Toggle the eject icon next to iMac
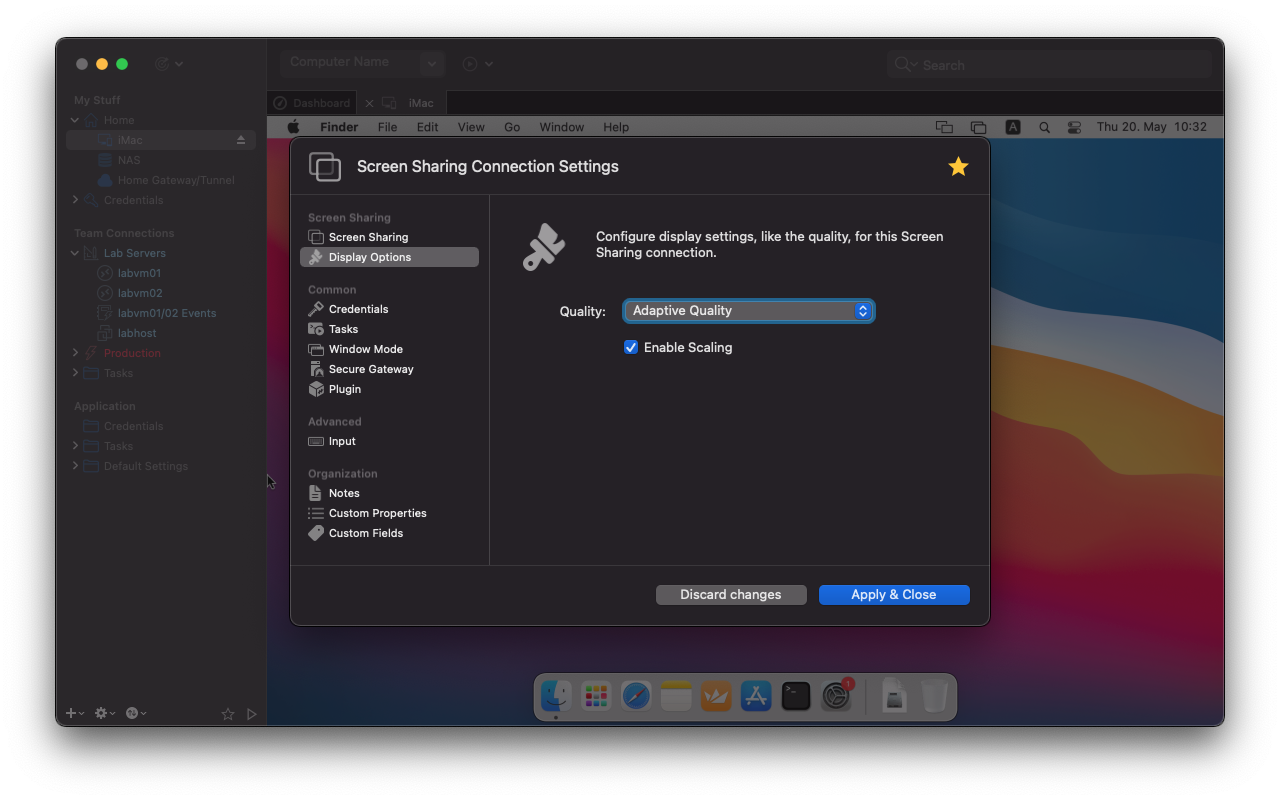This screenshot has height=800, width=1280. point(240,140)
